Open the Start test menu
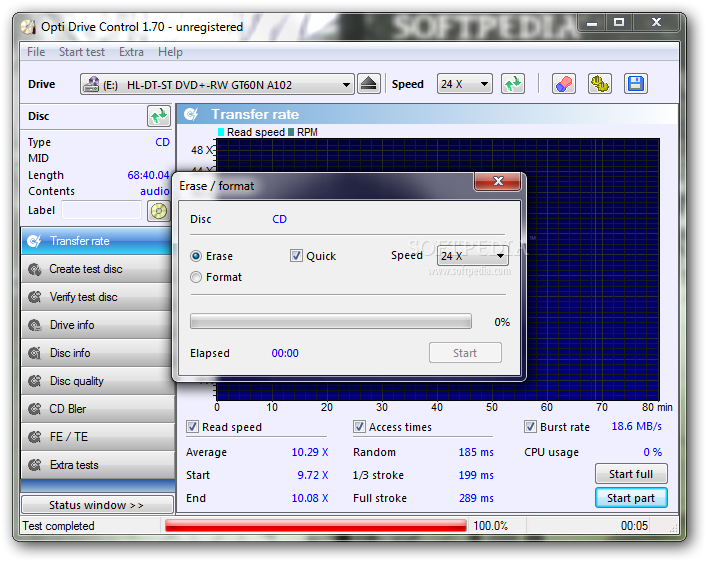The width and height of the screenshot is (707, 562). tap(82, 52)
